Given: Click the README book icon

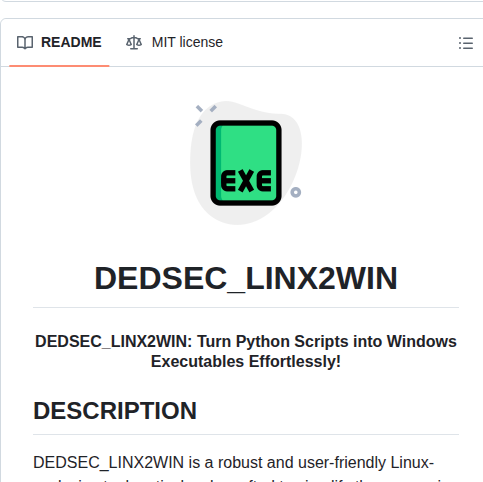Looking at the screenshot, I should (x=25, y=43).
